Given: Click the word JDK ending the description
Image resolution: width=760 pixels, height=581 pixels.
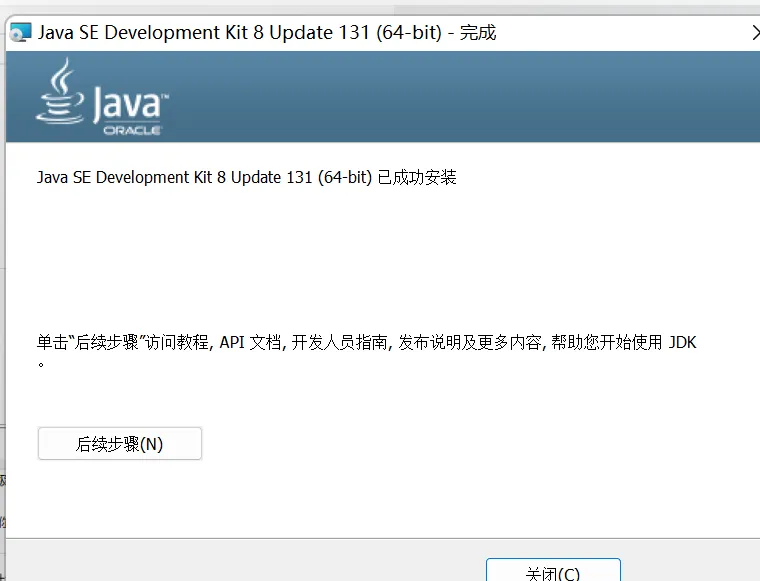Looking at the screenshot, I should (681, 343).
